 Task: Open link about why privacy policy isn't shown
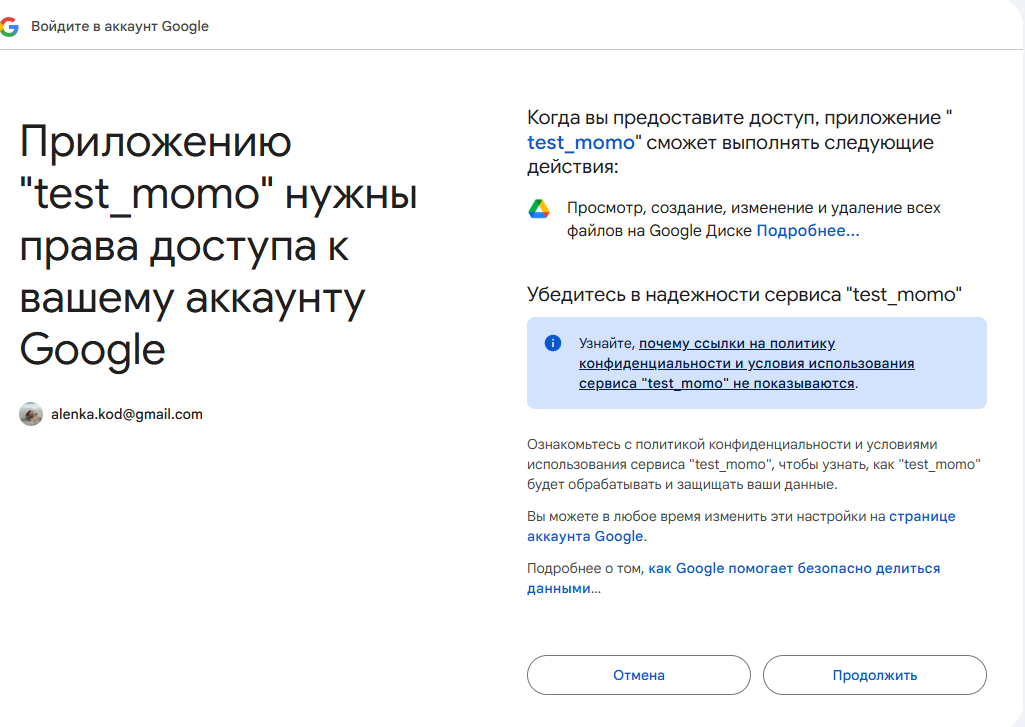(746, 363)
